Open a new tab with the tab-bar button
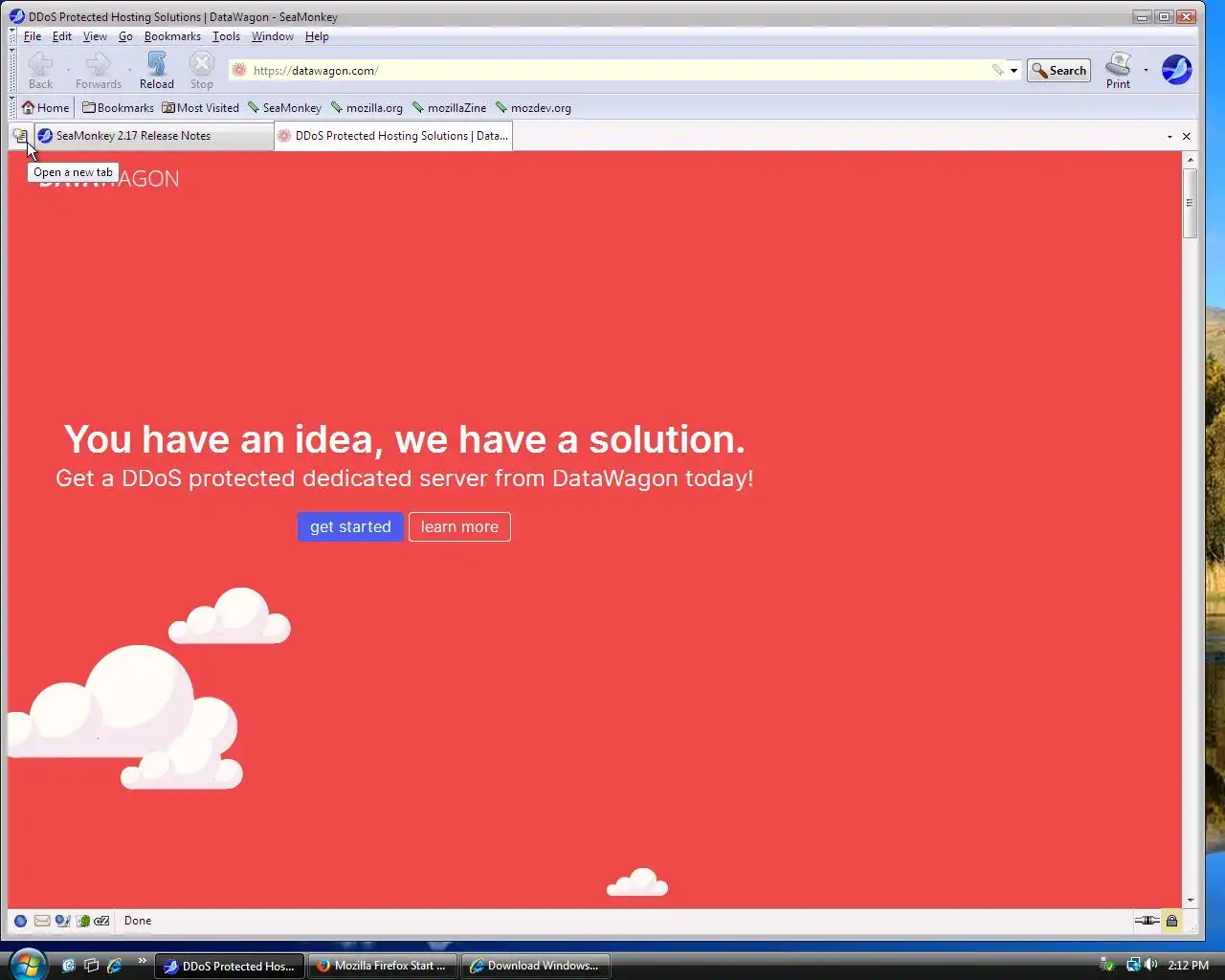 20,136
